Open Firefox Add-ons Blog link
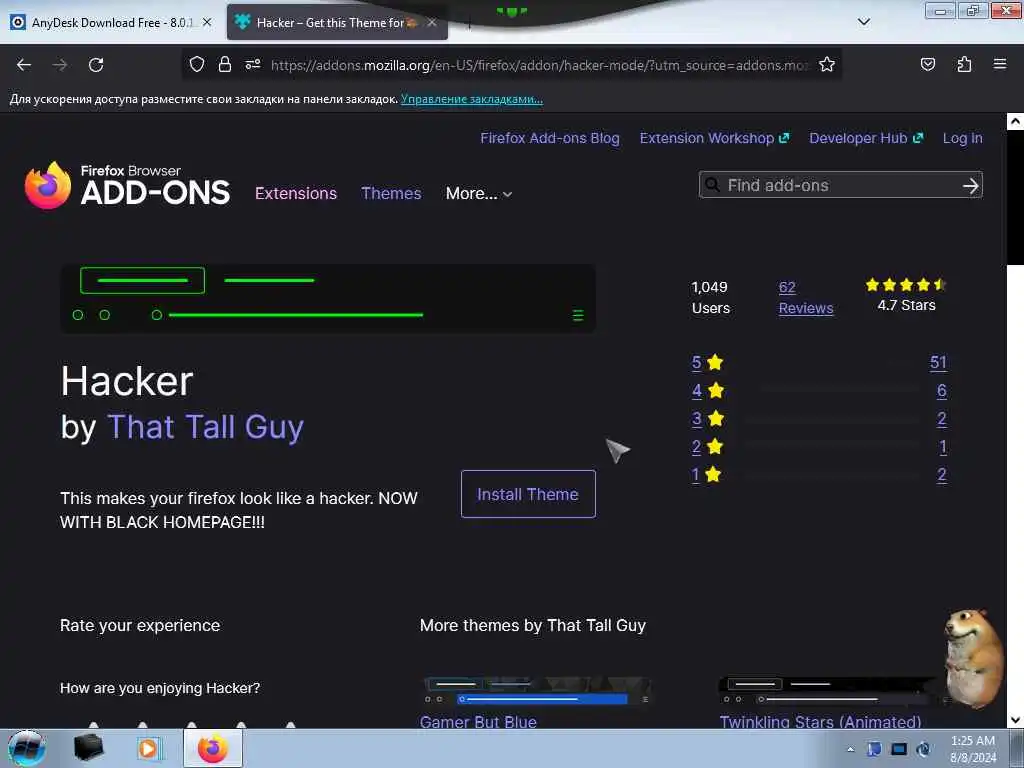1024x768 pixels. tap(550, 138)
